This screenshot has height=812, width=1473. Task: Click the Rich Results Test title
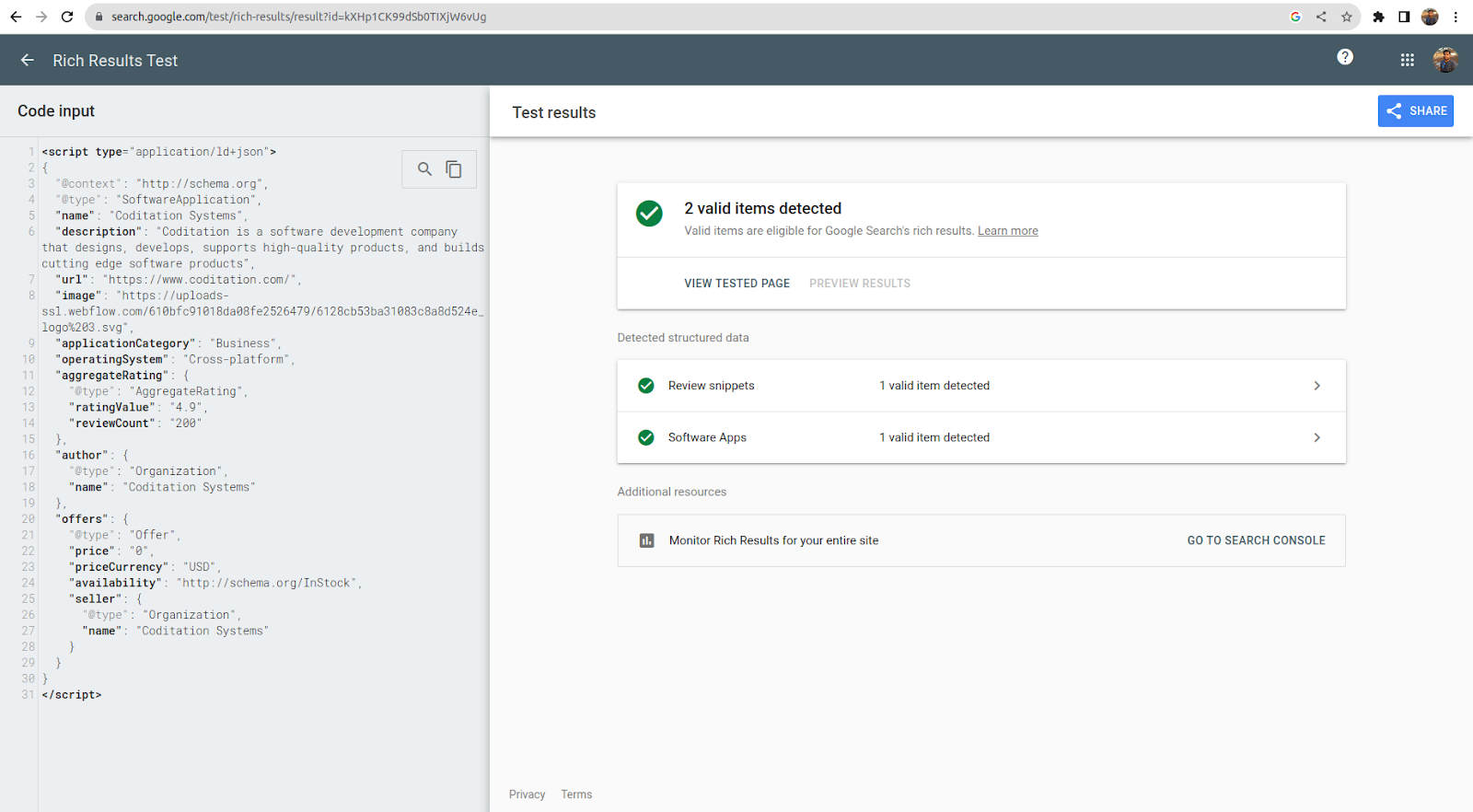pyautogui.click(x=115, y=61)
